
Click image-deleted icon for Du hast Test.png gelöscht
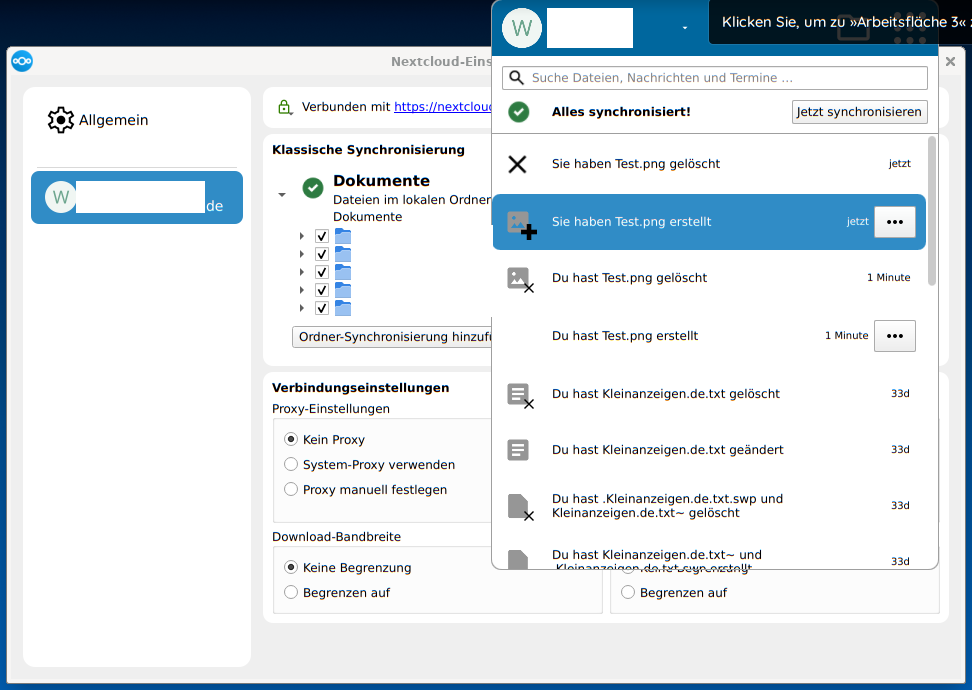[x=520, y=280]
